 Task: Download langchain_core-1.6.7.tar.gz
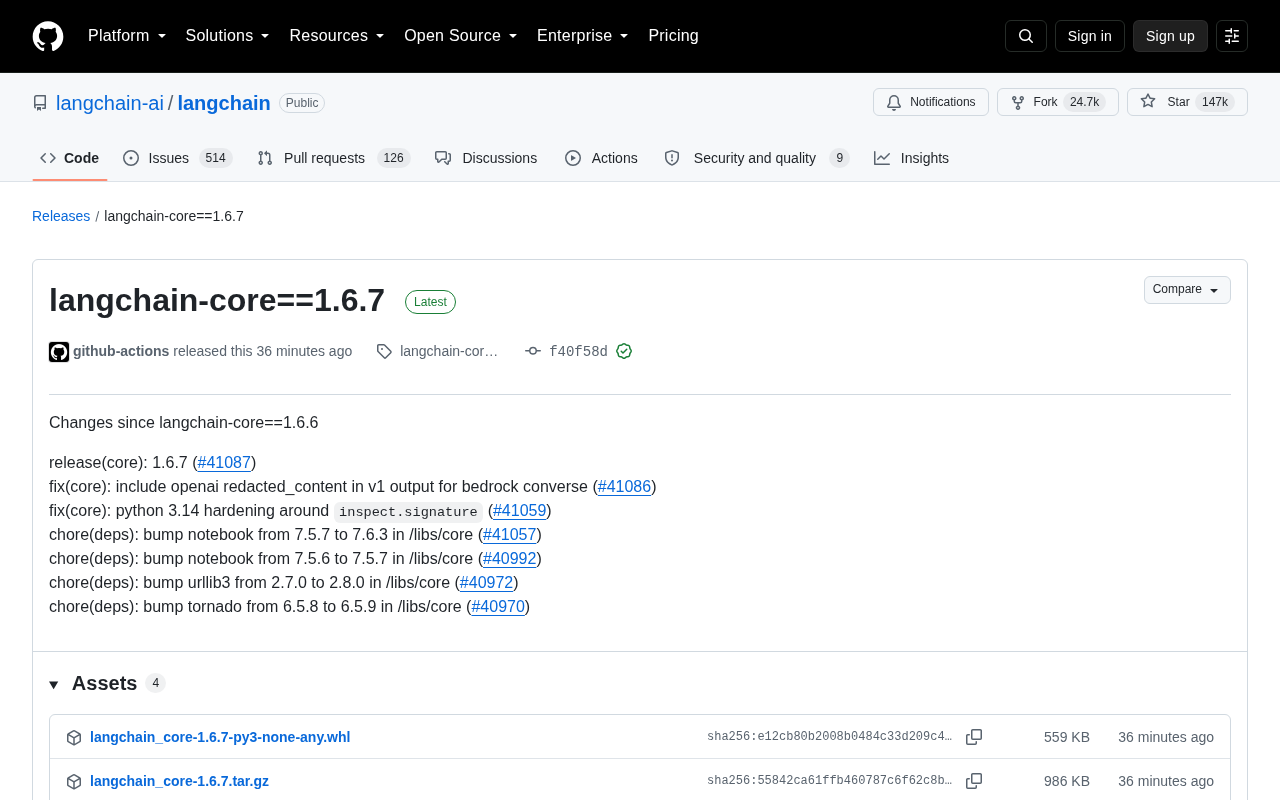click(179, 781)
